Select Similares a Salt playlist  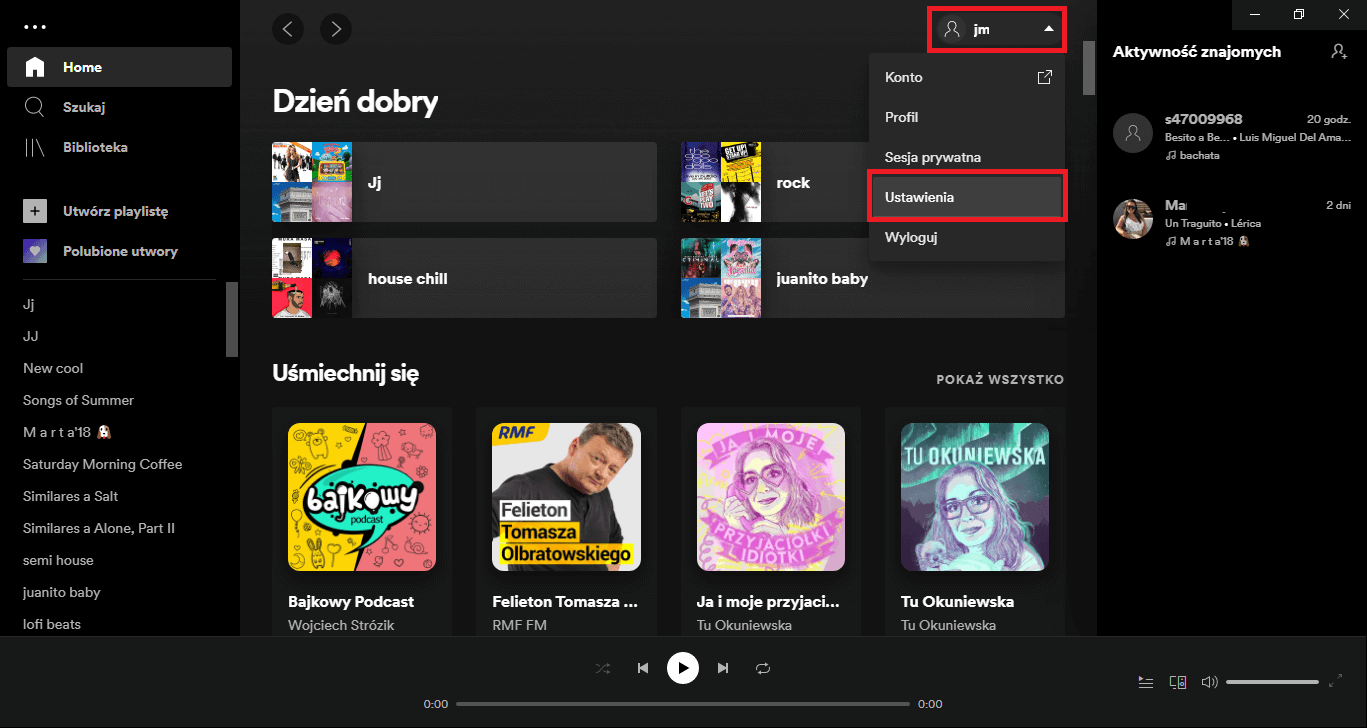pyautogui.click(x=71, y=496)
